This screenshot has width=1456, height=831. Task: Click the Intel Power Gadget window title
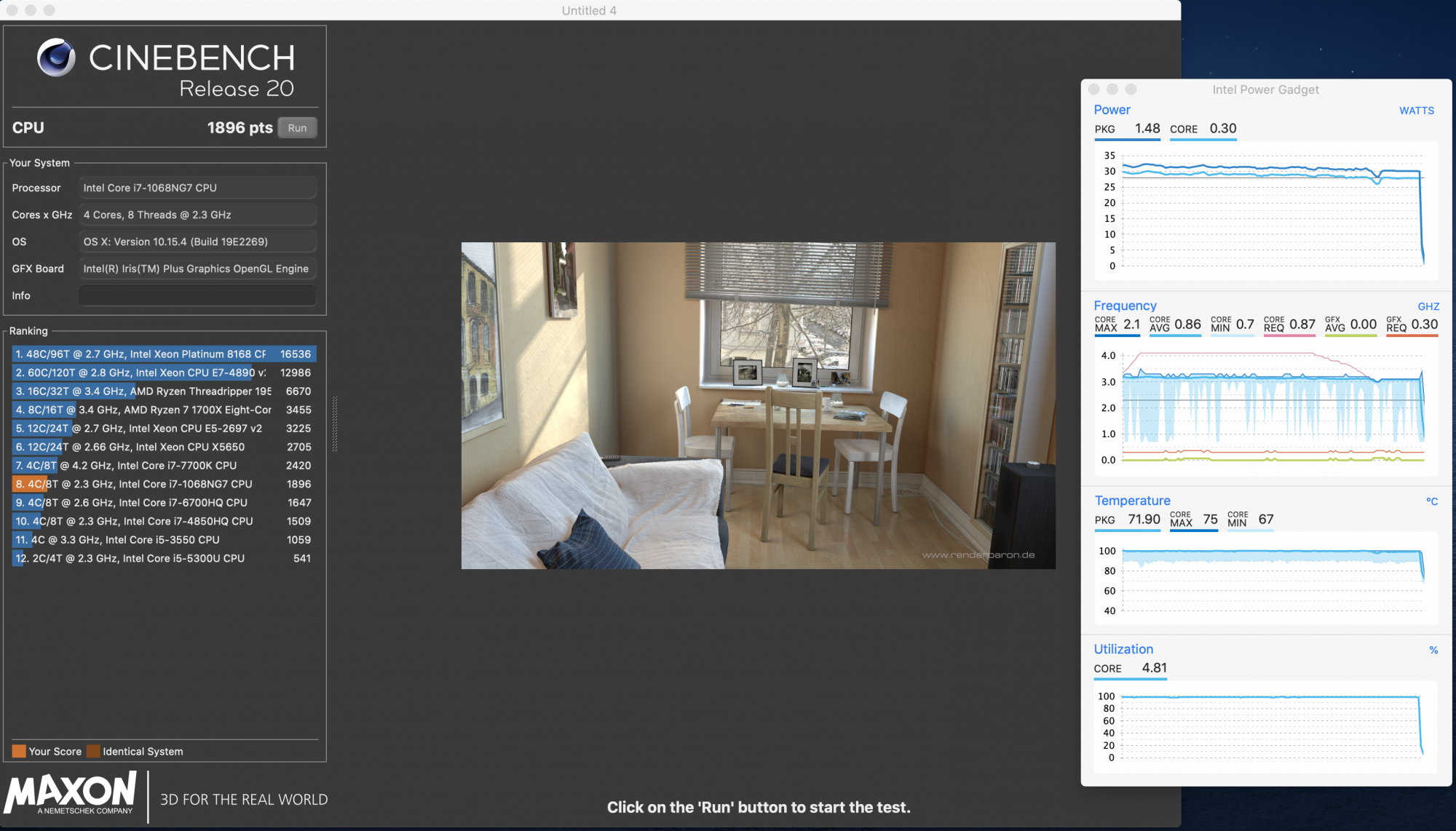(x=1265, y=90)
